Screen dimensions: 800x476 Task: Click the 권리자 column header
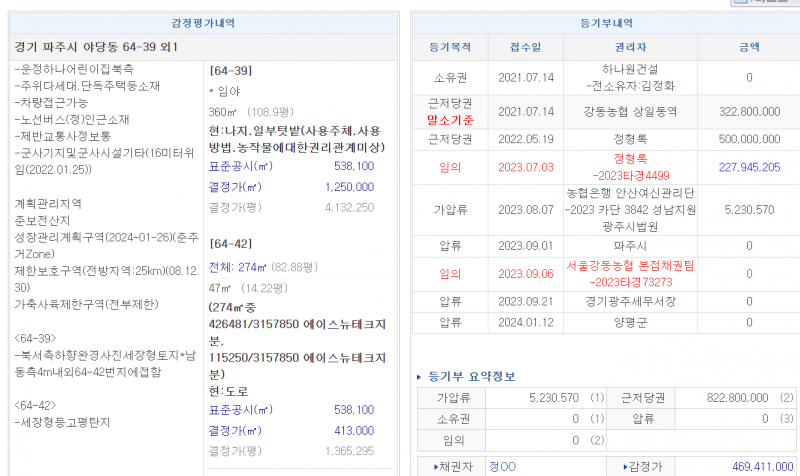pos(630,47)
